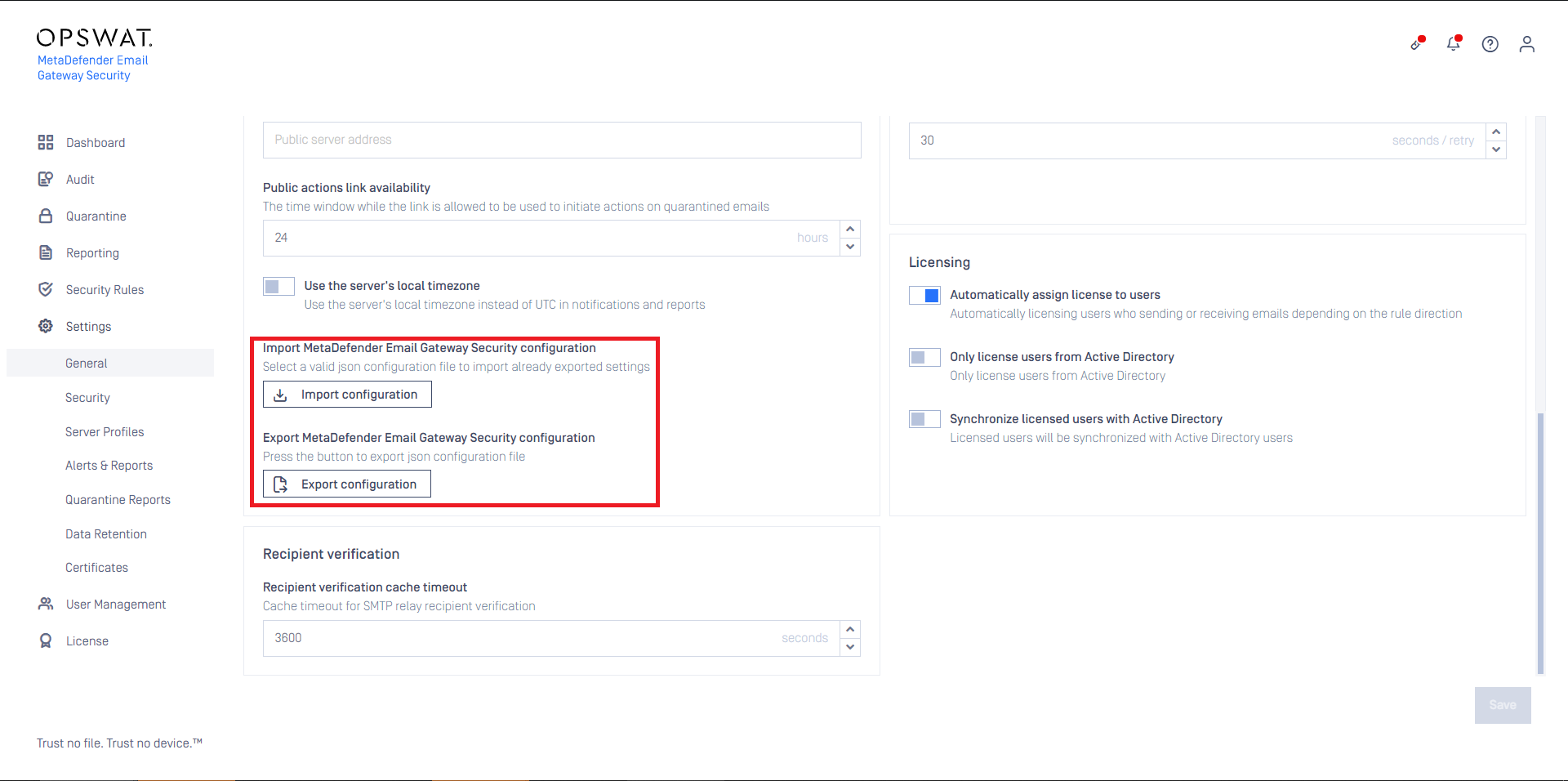1568x781 pixels.
Task: Enable Only license users from Active Directory
Action: 924,357
